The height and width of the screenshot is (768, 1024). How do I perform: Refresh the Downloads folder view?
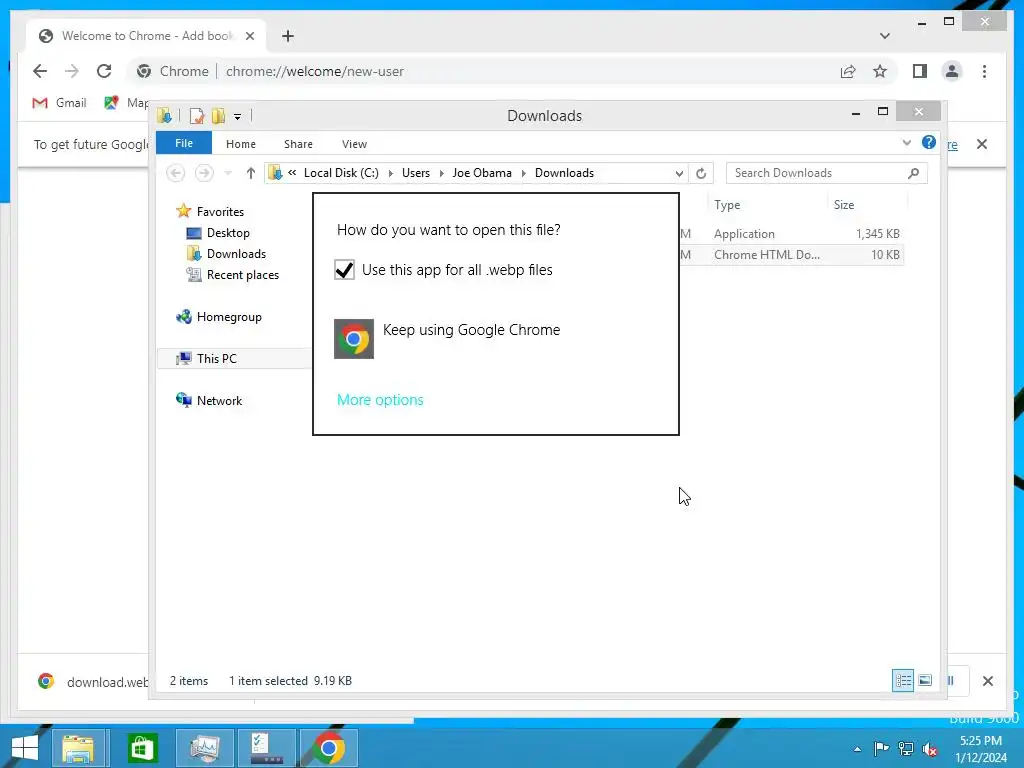[x=701, y=173]
